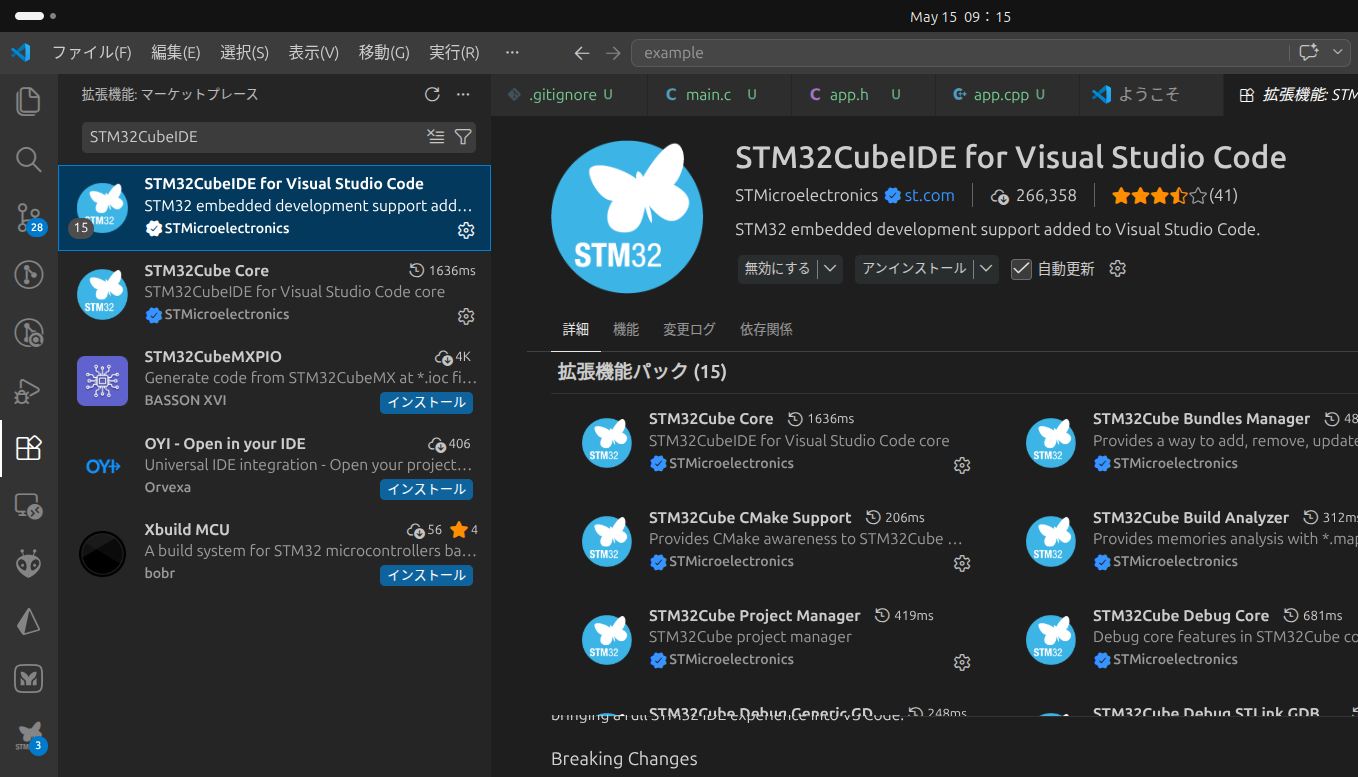Click the filter extensions funnel icon
The width and height of the screenshot is (1358, 777).
[x=463, y=137]
